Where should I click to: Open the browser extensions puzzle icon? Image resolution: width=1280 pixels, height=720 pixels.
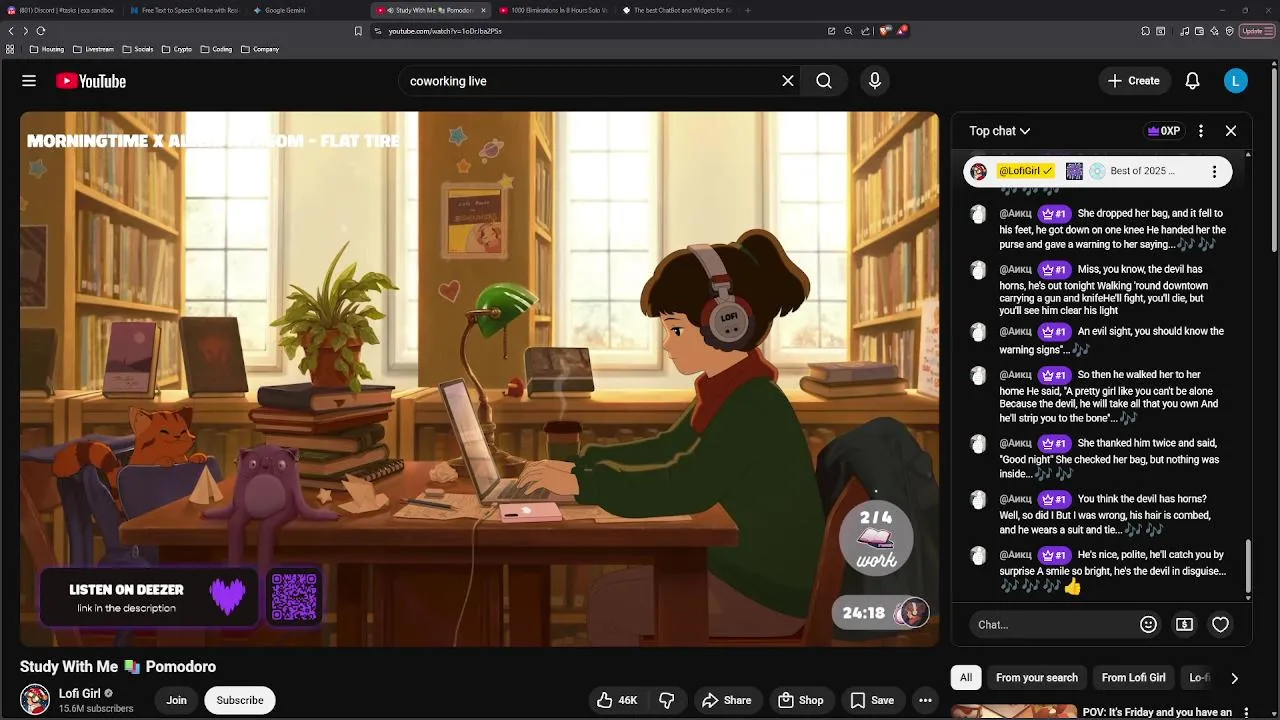point(1146,31)
